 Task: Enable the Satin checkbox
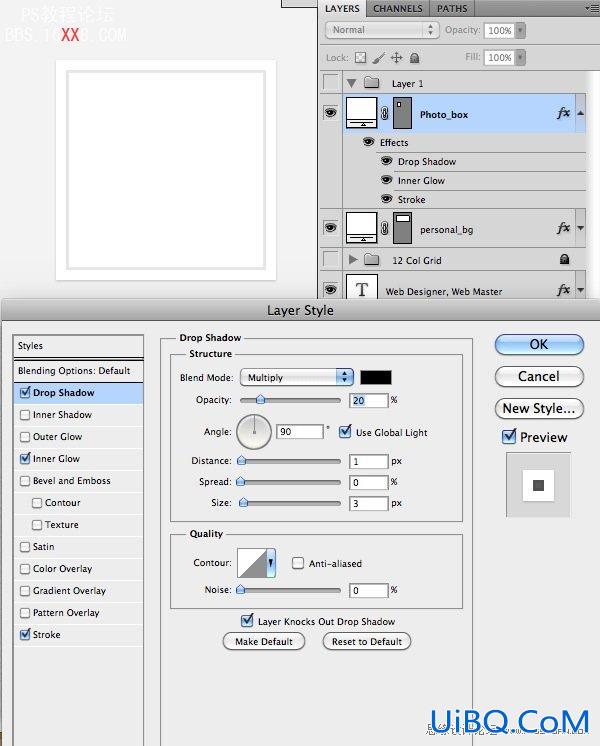coord(25,547)
